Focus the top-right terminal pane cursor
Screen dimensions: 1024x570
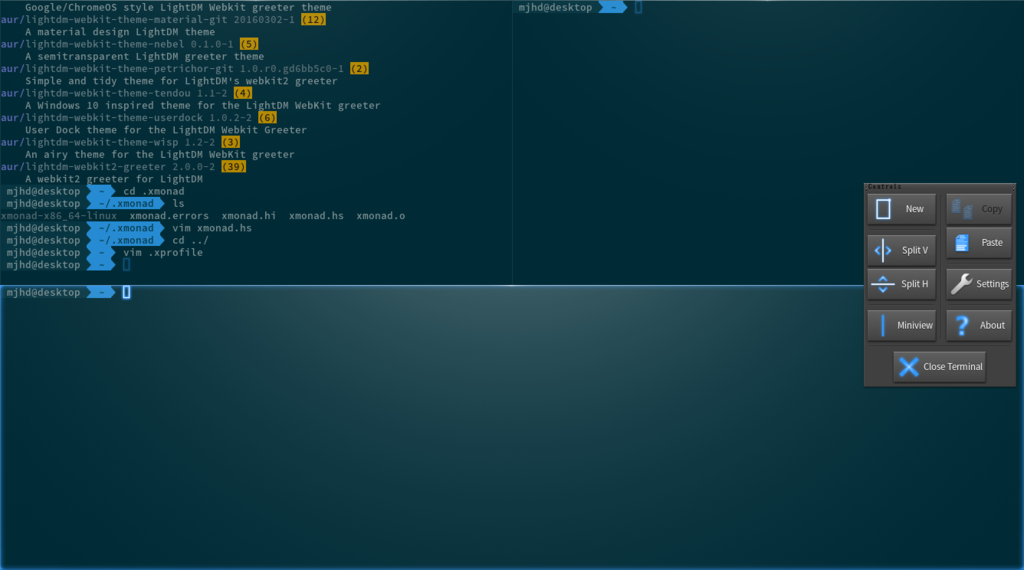coord(638,8)
